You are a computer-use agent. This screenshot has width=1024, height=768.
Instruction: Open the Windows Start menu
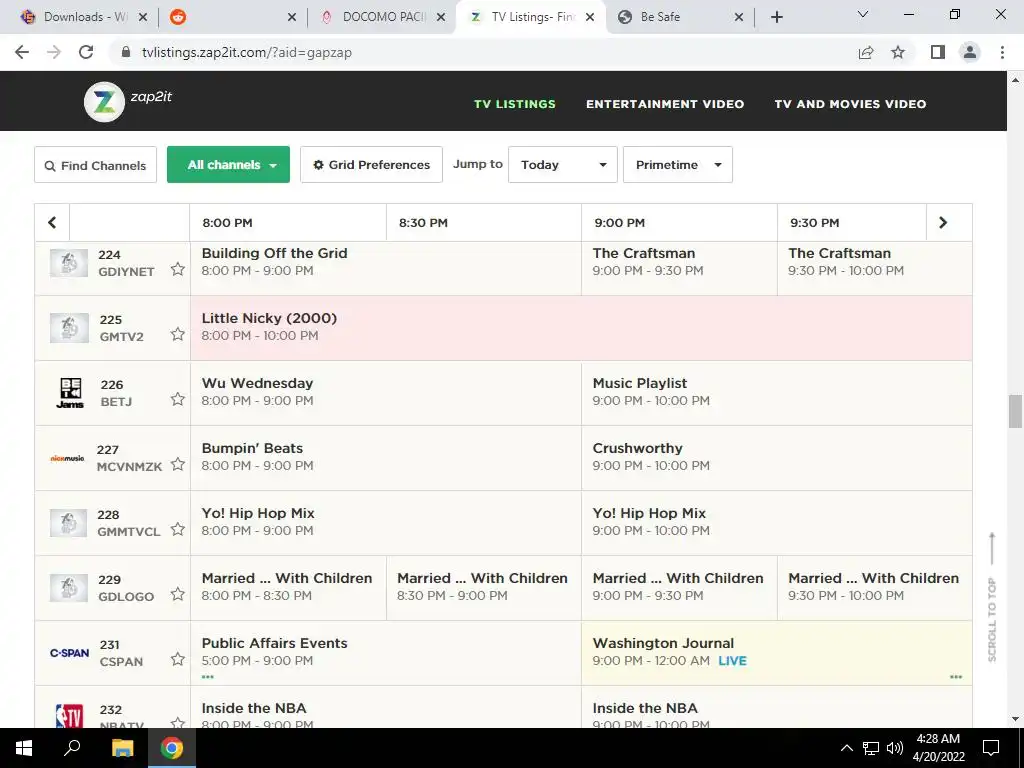tap(24, 748)
